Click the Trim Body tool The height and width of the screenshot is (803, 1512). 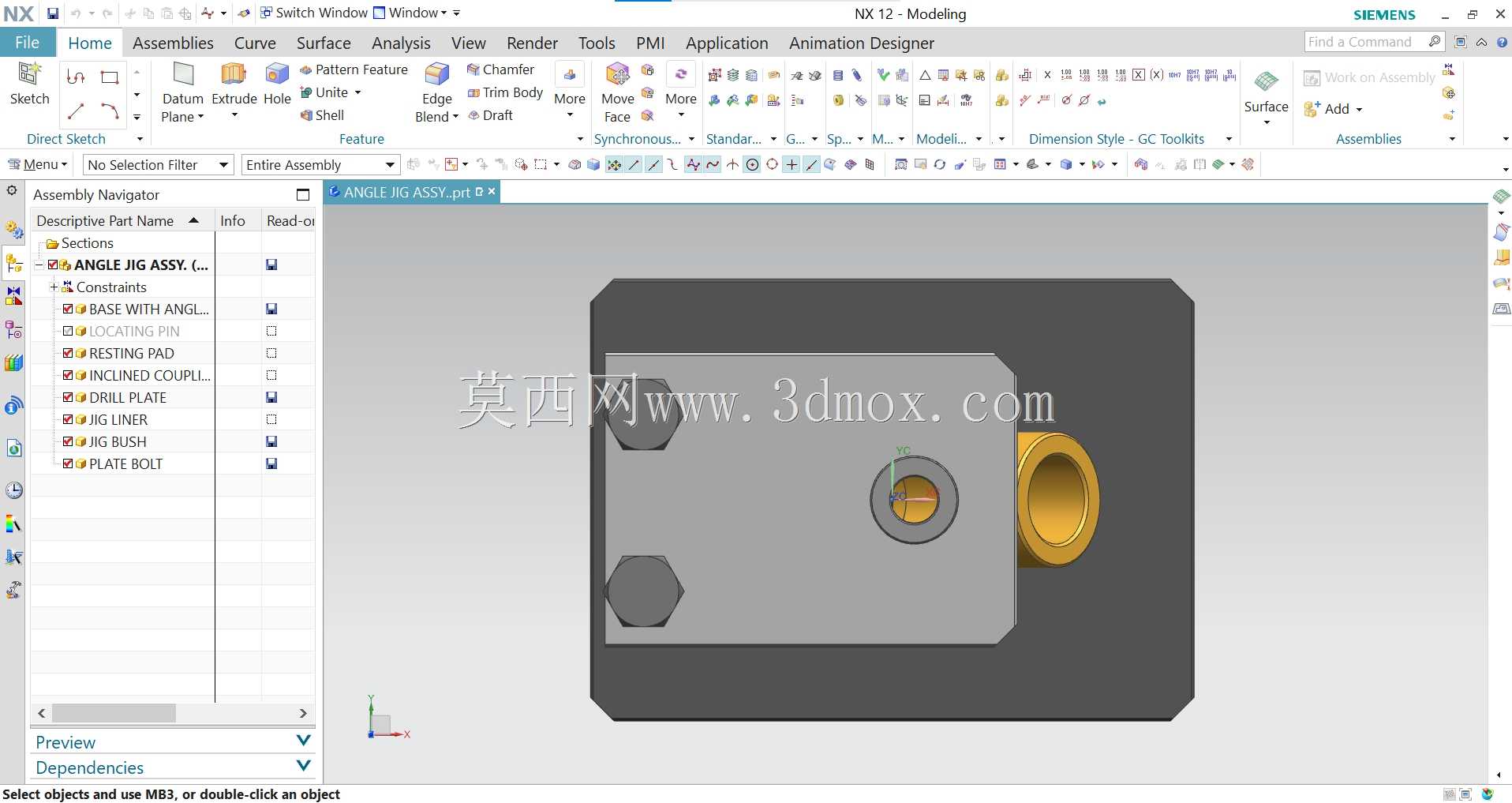(x=505, y=92)
